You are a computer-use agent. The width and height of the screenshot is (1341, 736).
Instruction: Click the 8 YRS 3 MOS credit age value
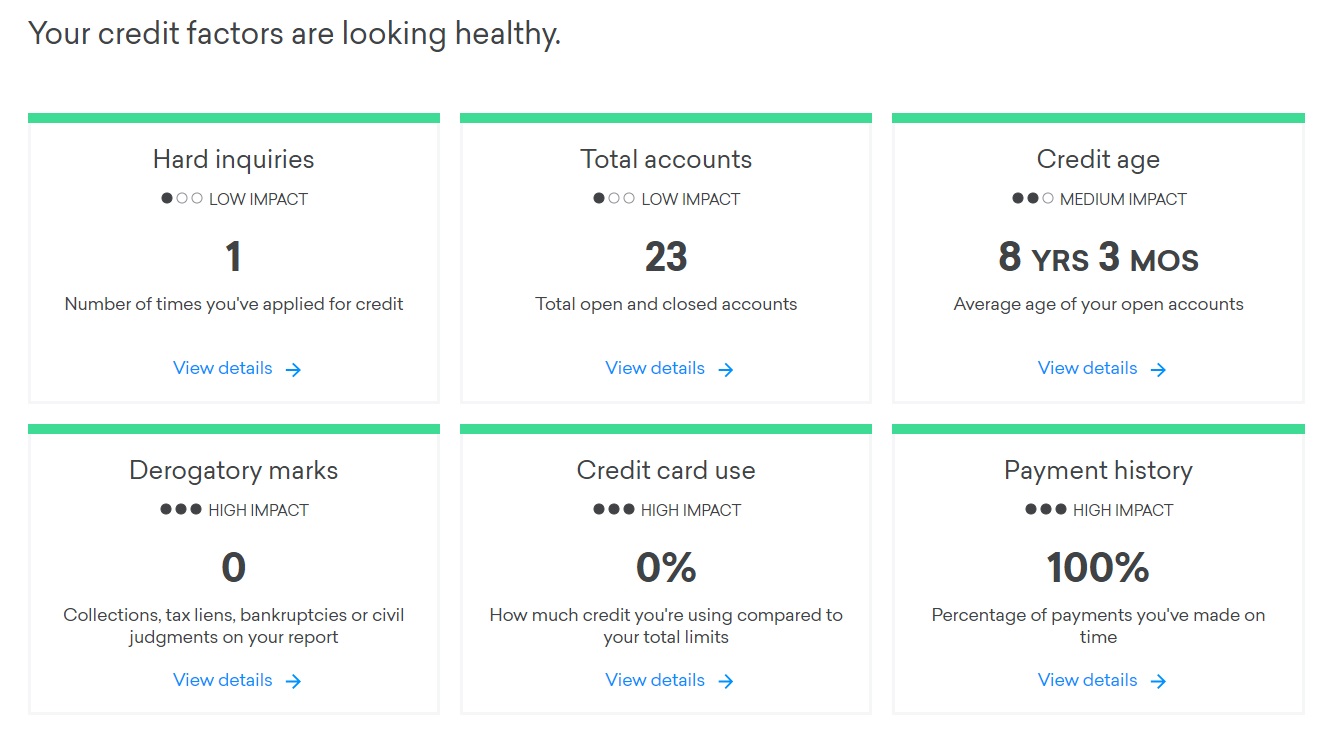tap(1098, 258)
